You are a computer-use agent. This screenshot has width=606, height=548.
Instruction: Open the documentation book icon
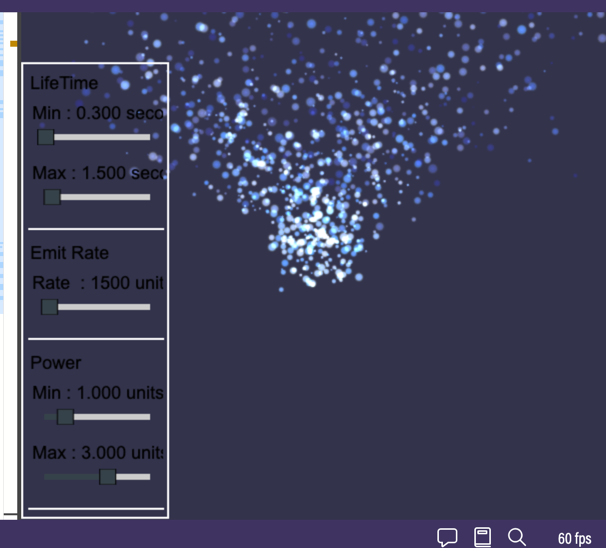click(x=482, y=537)
